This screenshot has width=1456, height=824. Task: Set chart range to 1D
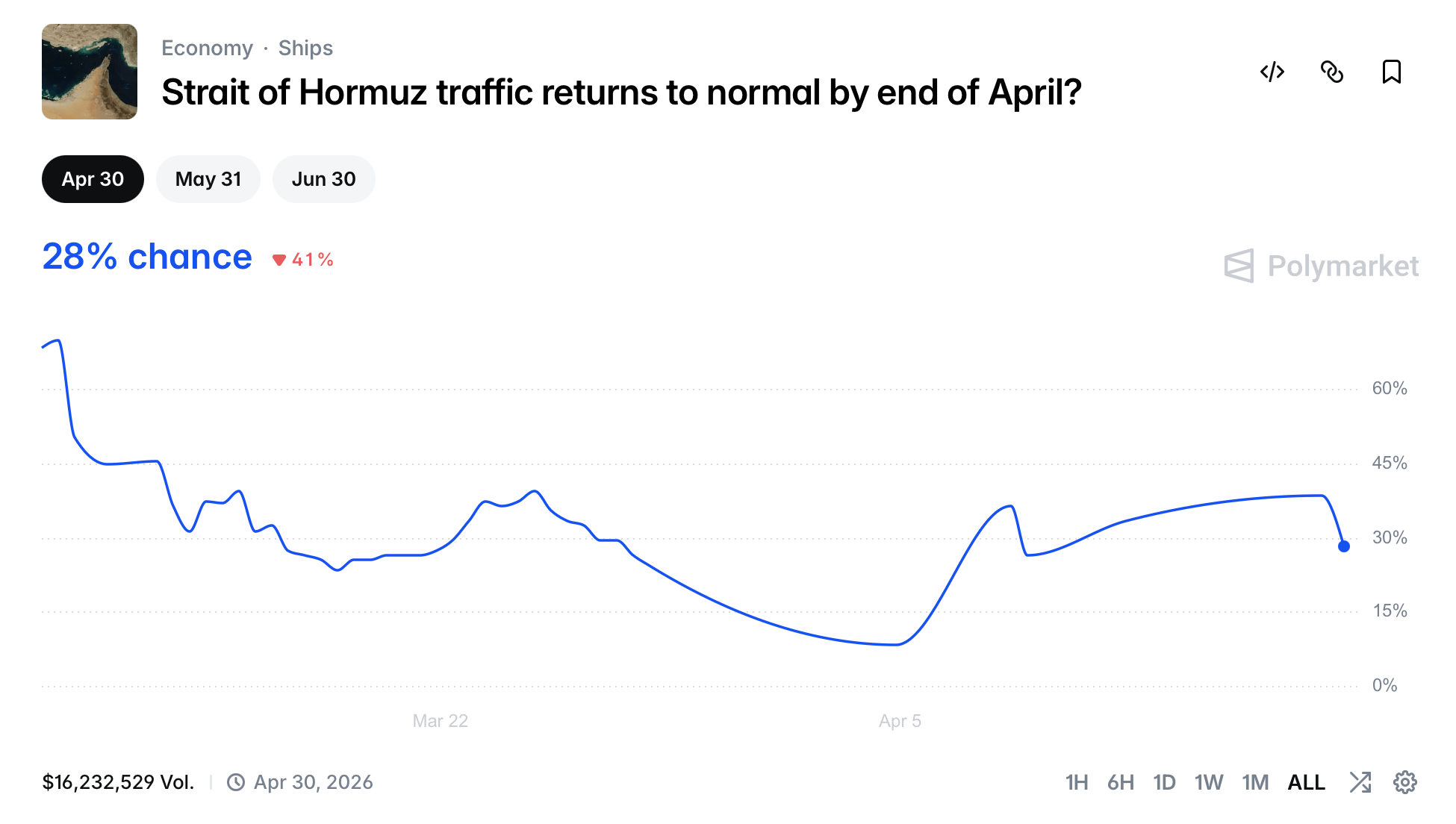click(x=1164, y=782)
